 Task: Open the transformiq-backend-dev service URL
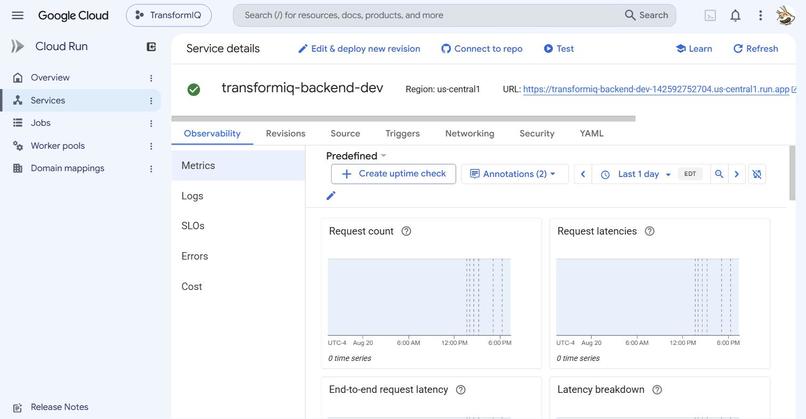[656, 89]
